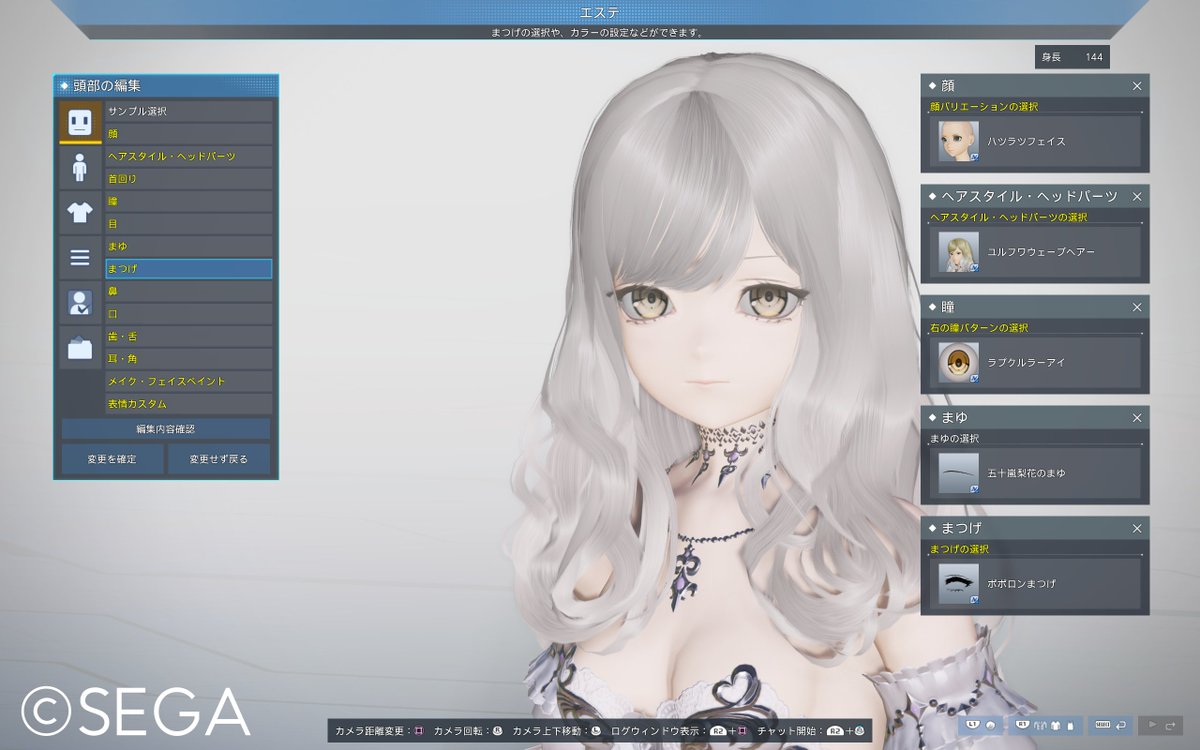Click 変更せず戻る button

pos(219,459)
